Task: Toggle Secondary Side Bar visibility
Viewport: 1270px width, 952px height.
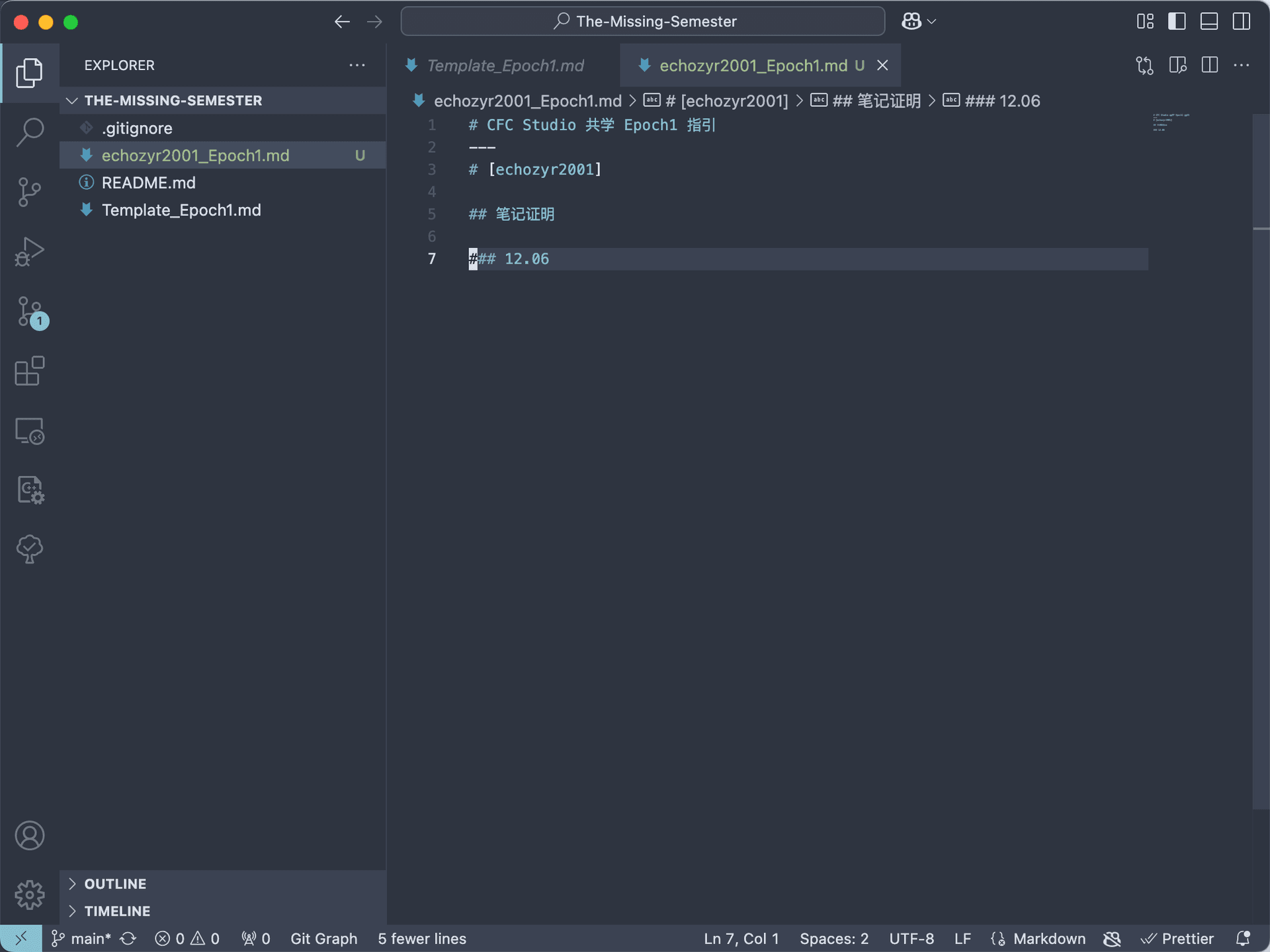Action: (1241, 22)
